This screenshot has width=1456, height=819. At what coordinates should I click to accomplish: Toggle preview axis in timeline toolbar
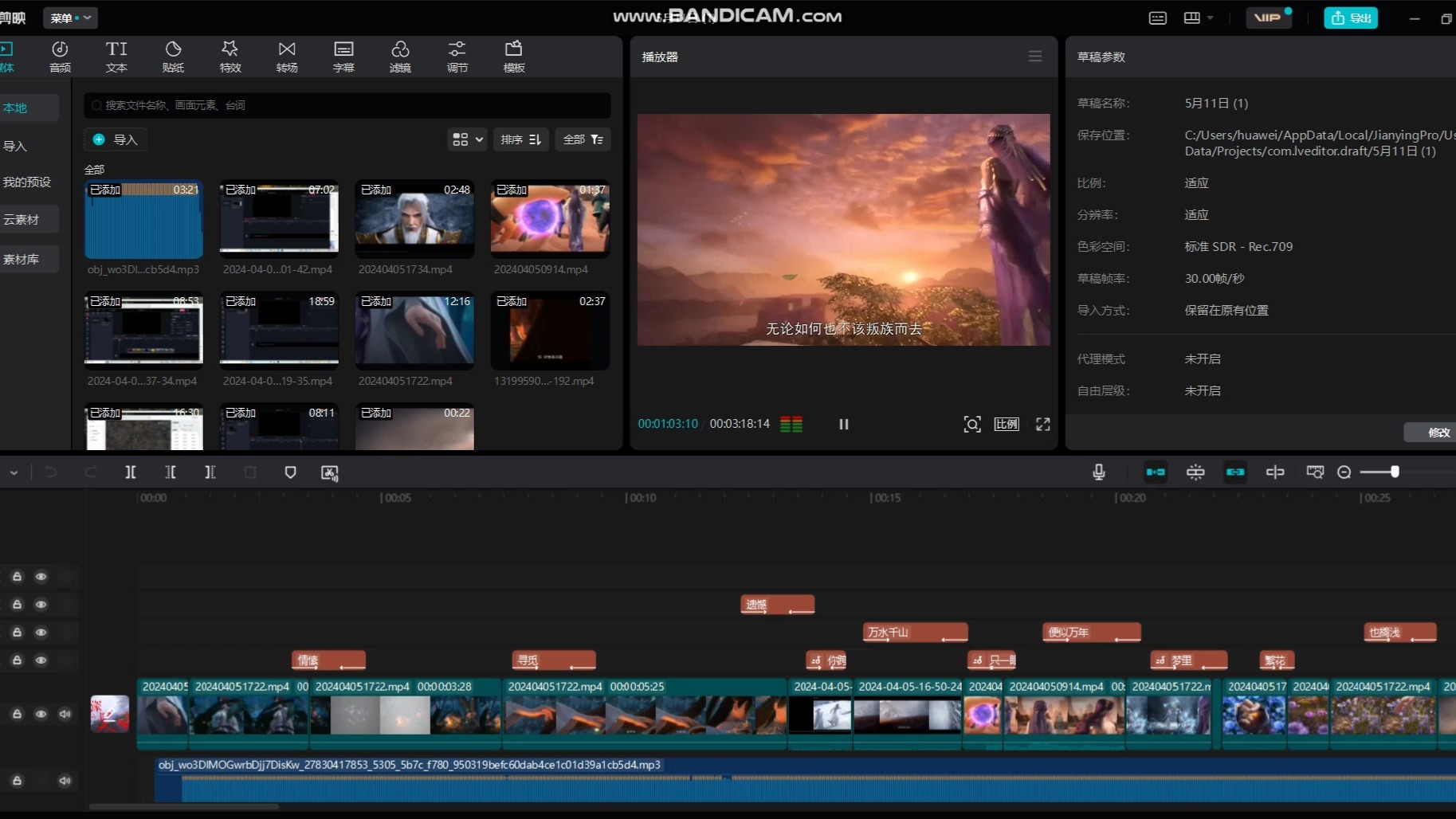point(1275,472)
